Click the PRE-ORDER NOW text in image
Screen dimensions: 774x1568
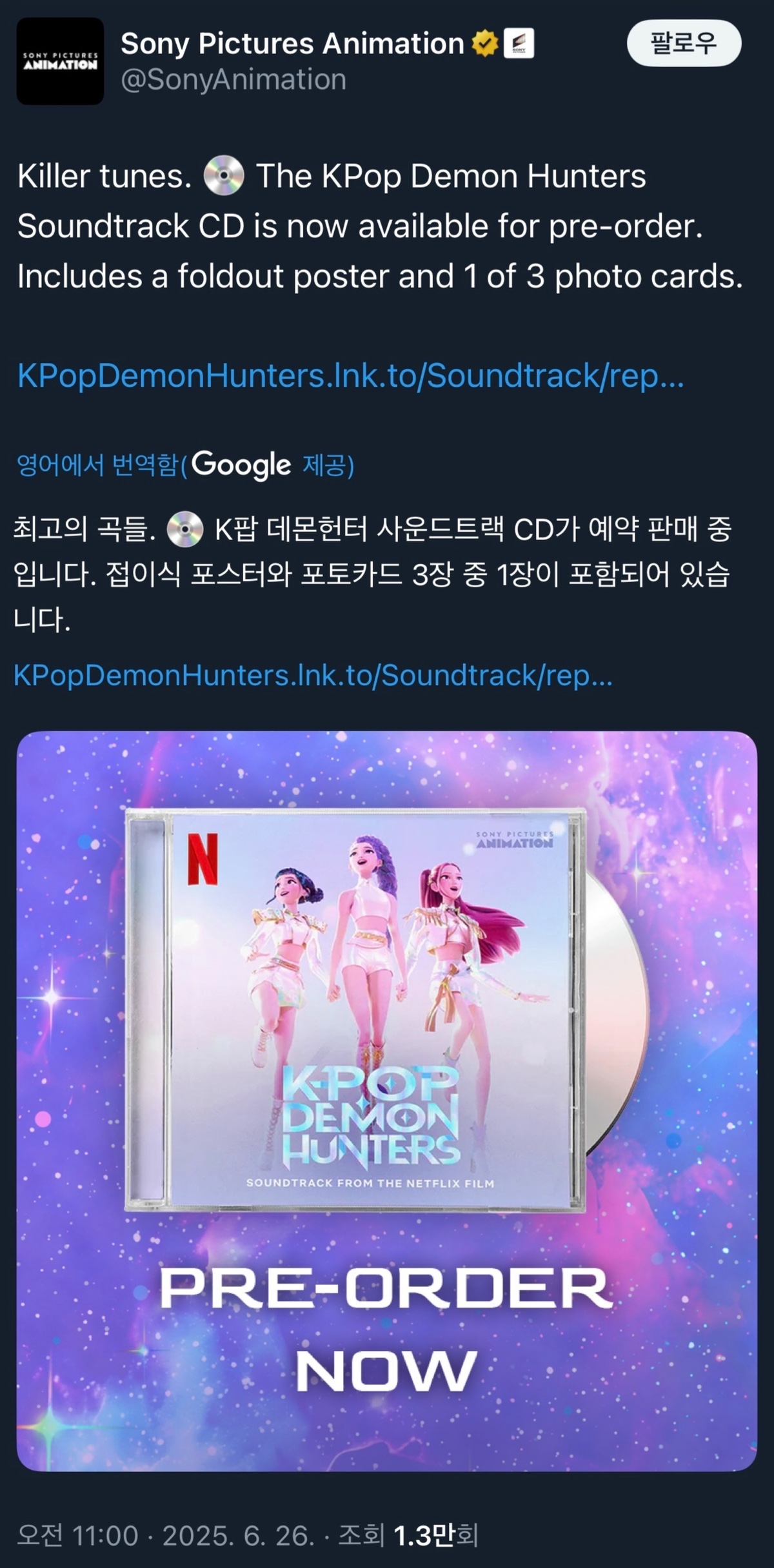(x=386, y=1330)
